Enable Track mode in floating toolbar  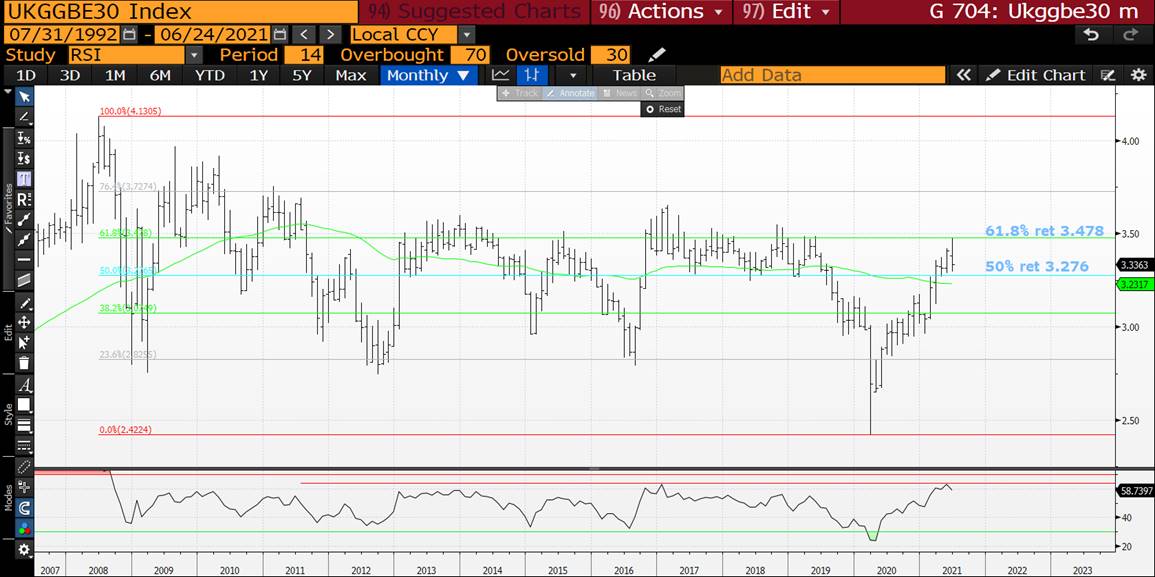[520, 93]
